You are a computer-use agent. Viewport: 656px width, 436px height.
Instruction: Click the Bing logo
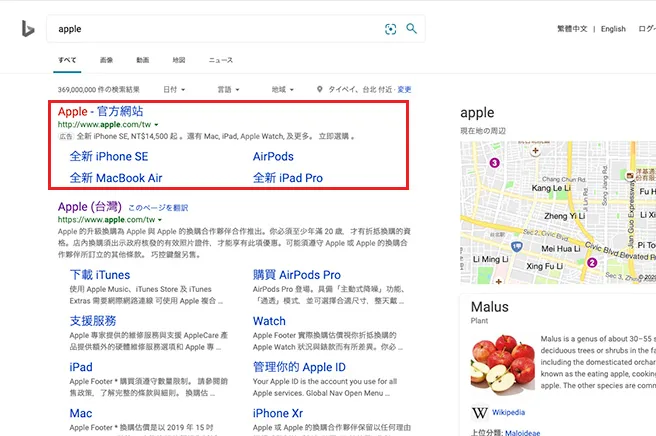[28, 28]
